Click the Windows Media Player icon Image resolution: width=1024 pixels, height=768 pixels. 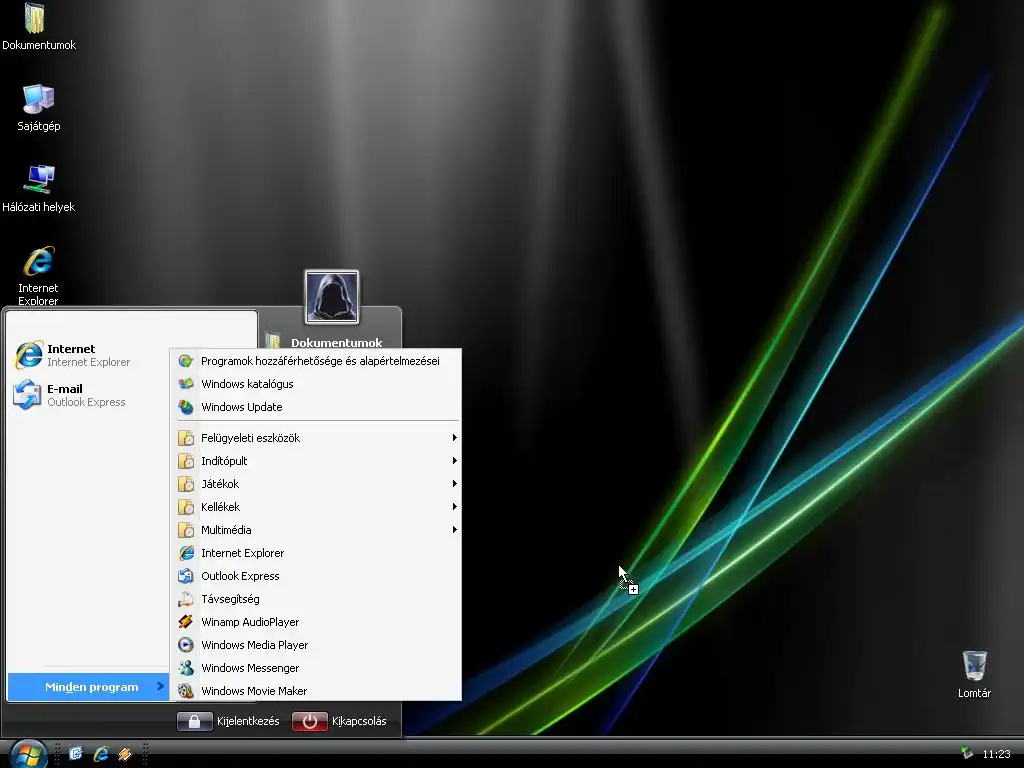pos(186,645)
